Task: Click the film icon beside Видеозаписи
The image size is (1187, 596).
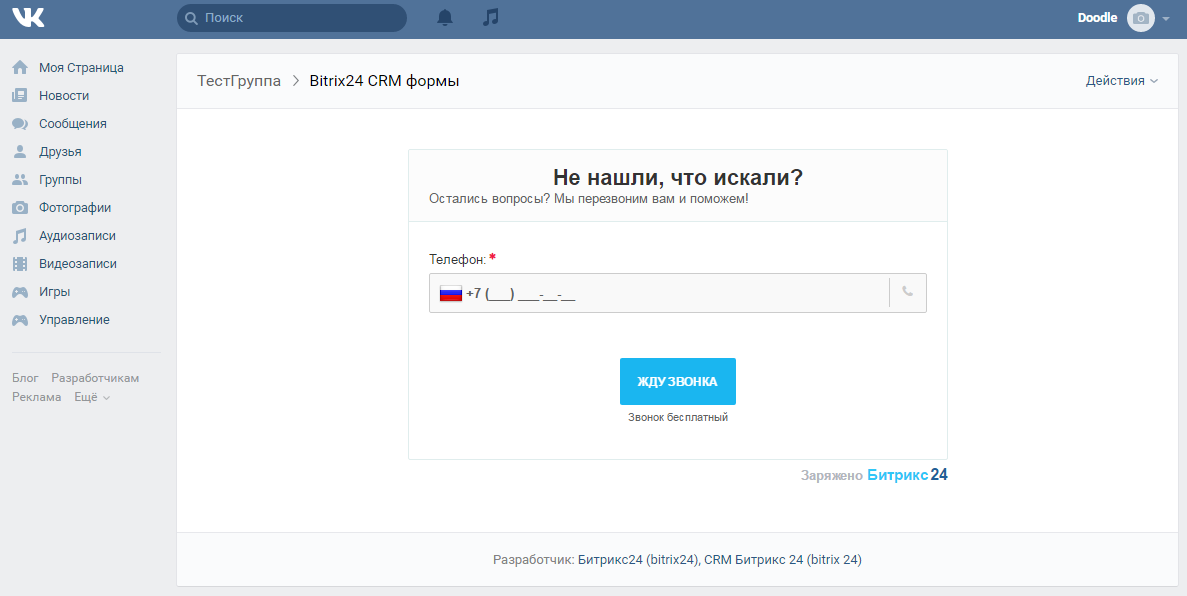Action: click(x=20, y=264)
